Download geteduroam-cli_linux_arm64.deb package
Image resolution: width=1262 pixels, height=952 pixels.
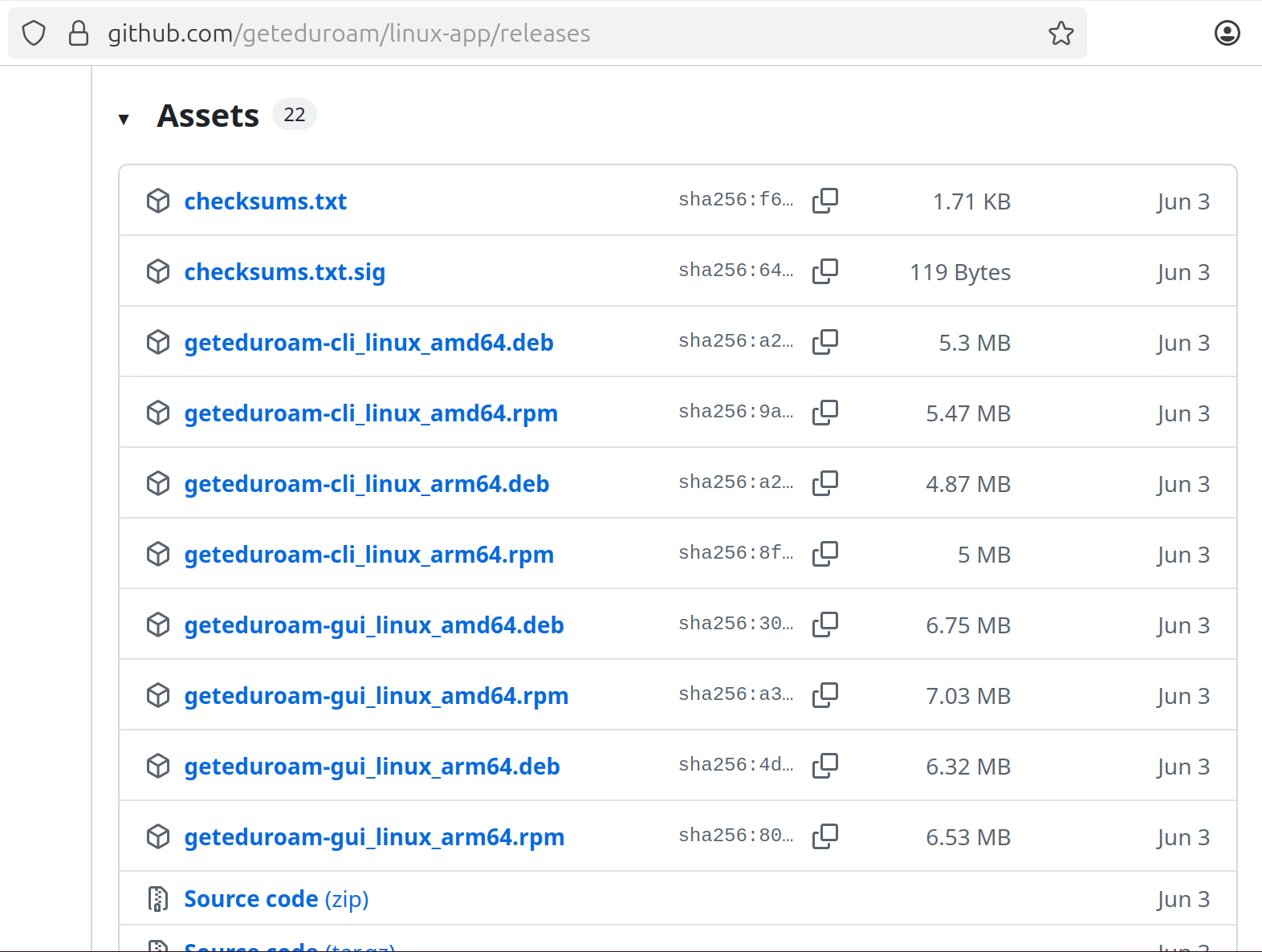coord(366,484)
